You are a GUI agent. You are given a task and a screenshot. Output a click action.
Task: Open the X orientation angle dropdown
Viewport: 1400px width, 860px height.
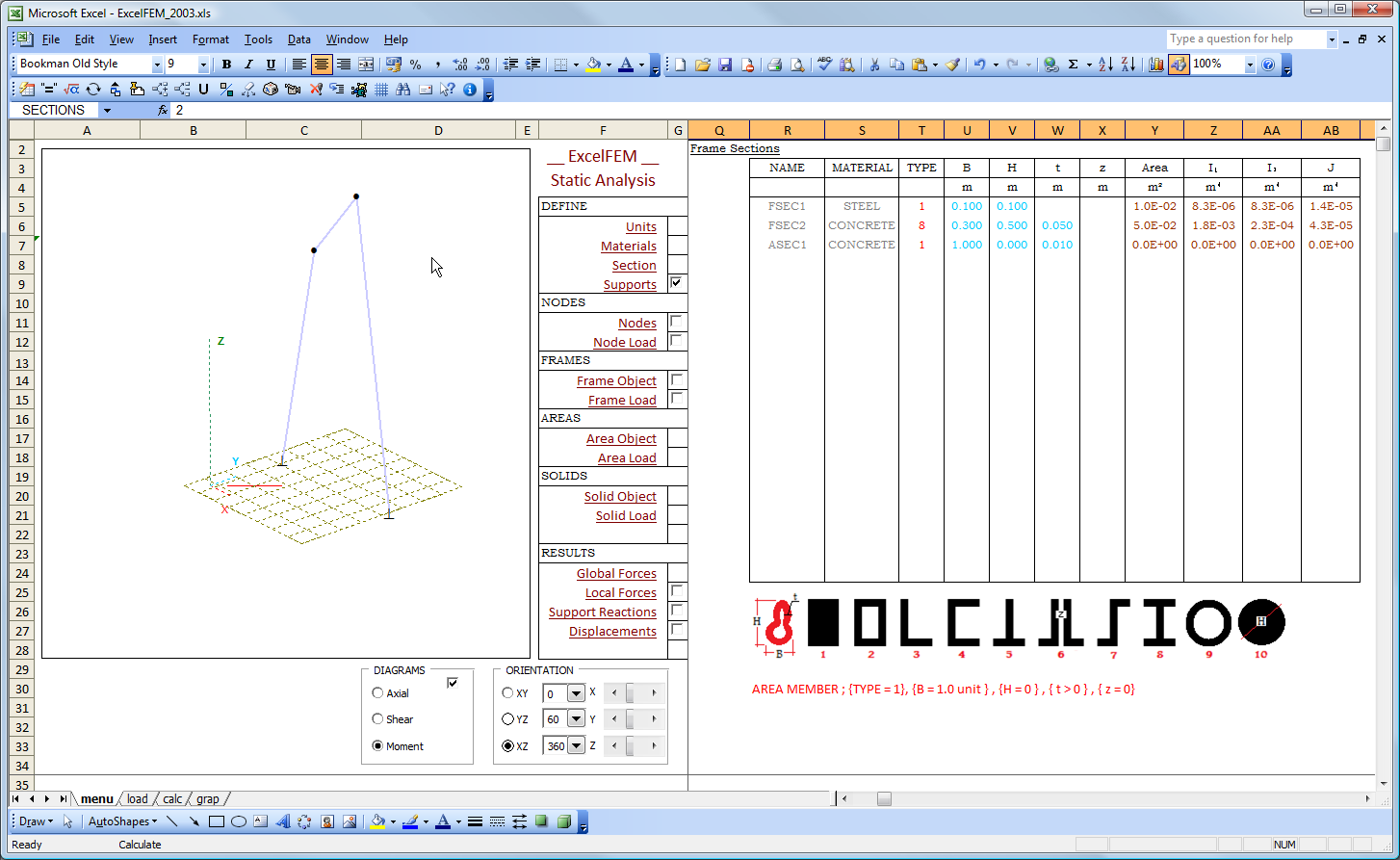[x=576, y=693]
